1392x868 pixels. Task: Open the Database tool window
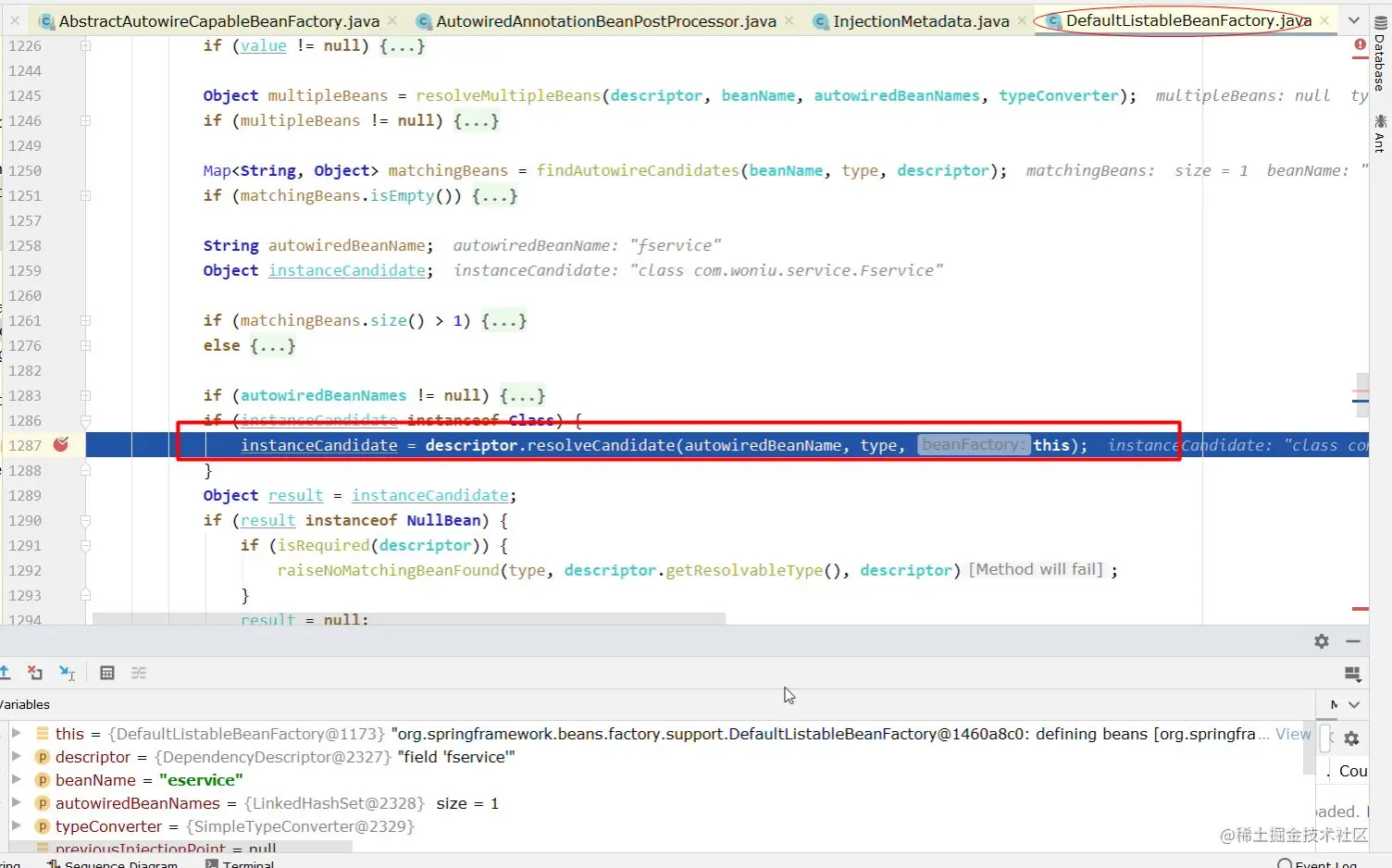[1380, 56]
